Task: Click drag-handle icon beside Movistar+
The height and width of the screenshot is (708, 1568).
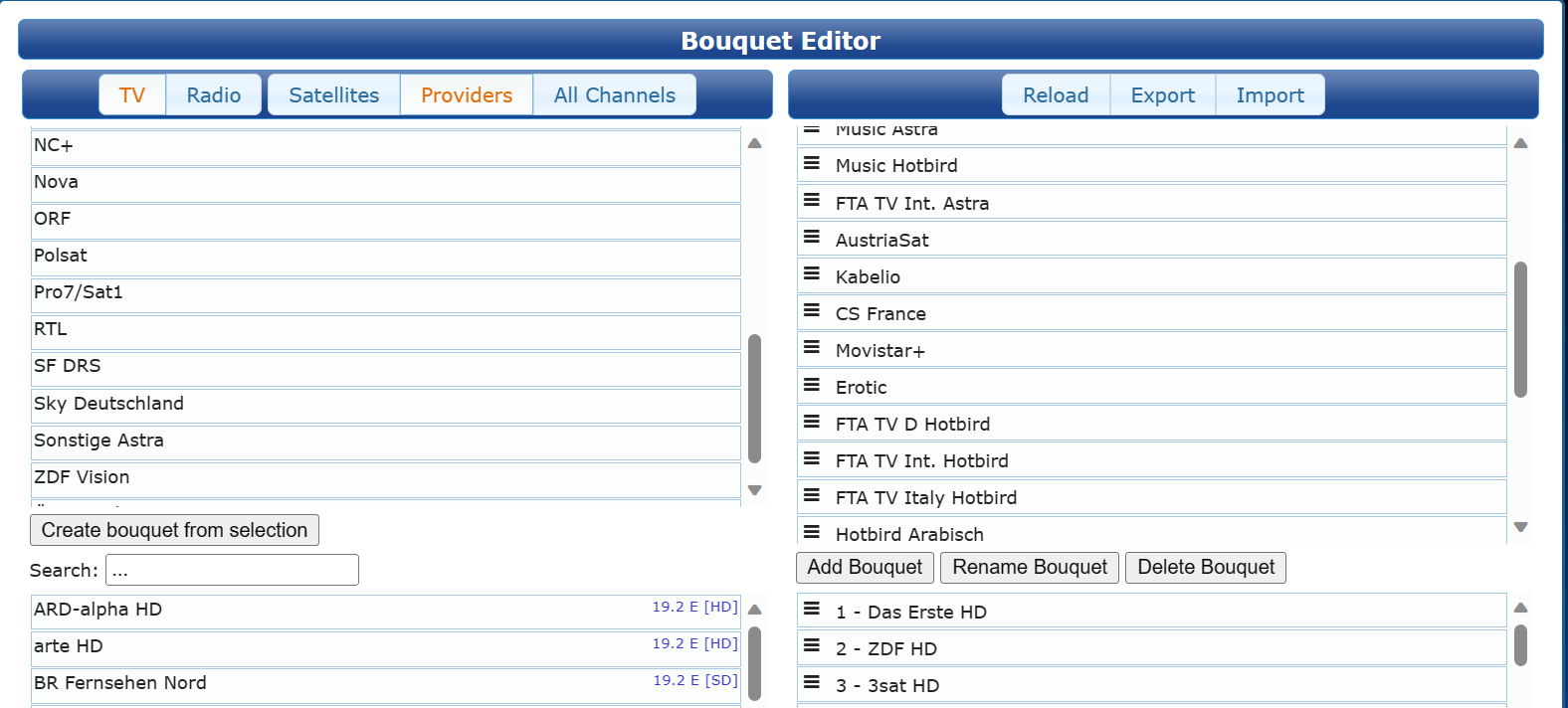Action: [x=812, y=347]
